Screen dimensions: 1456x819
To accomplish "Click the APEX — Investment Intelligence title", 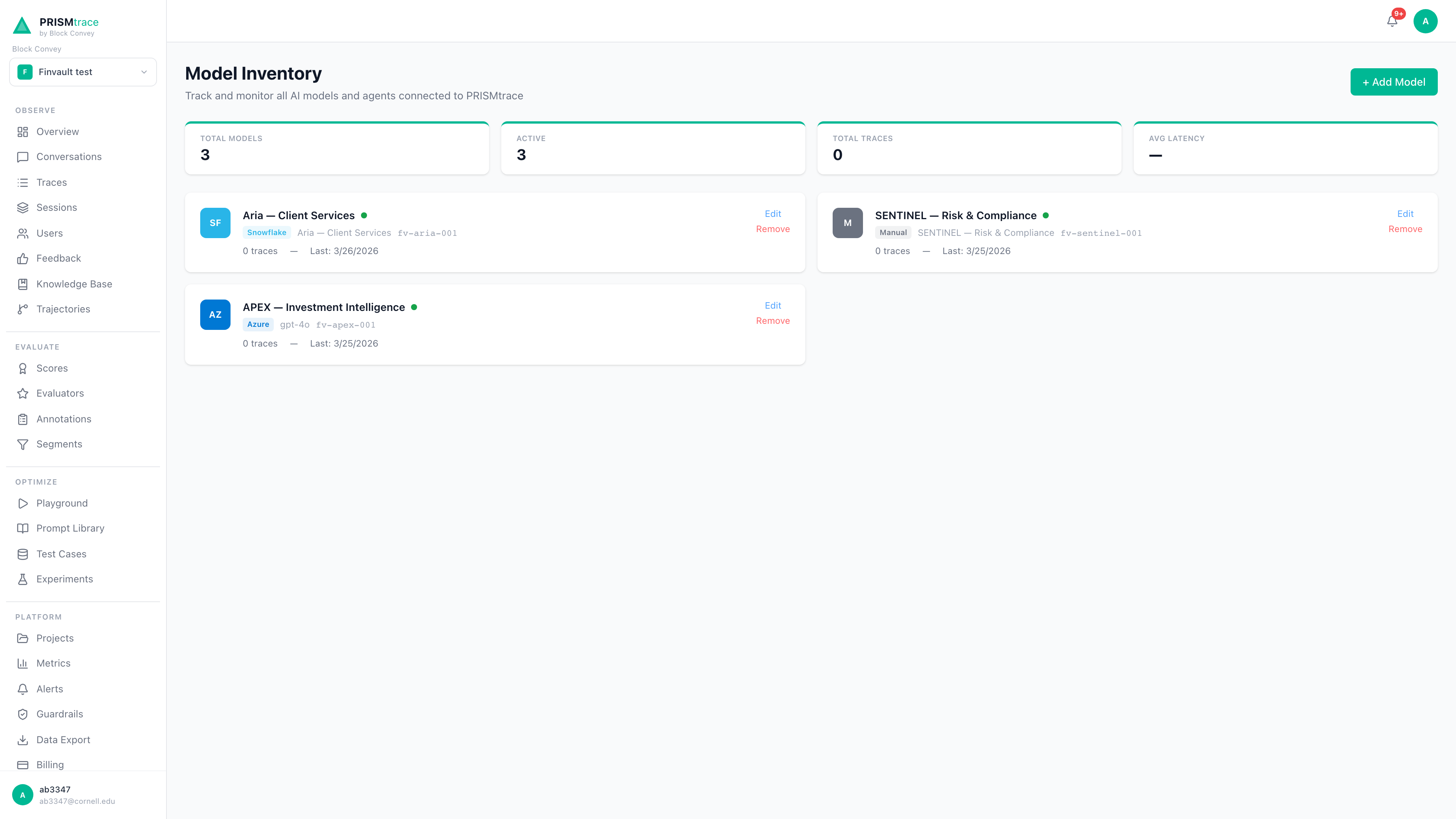I will coord(324,308).
